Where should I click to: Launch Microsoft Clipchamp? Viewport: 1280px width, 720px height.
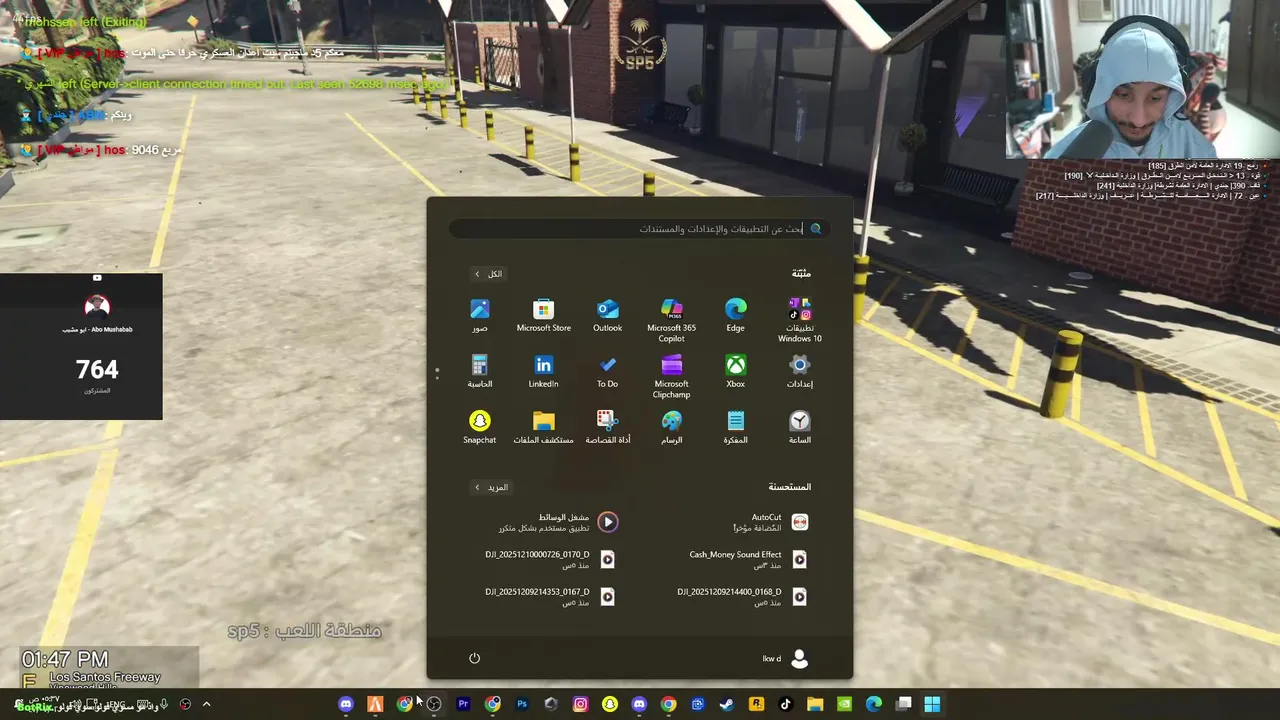pos(672,376)
